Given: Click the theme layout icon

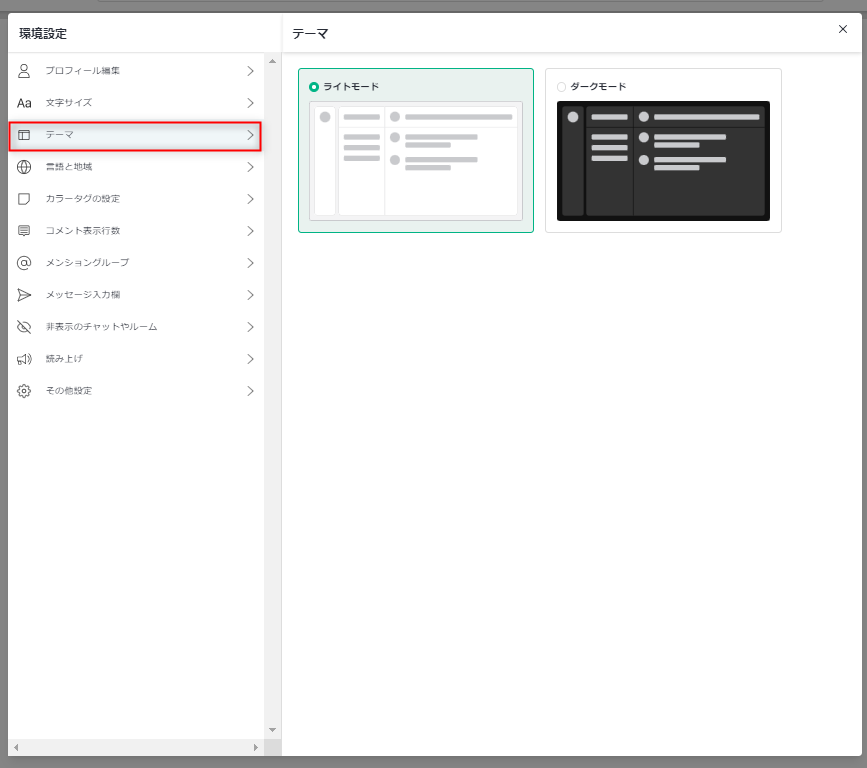Looking at the screenshot, I should click(24, 135).
